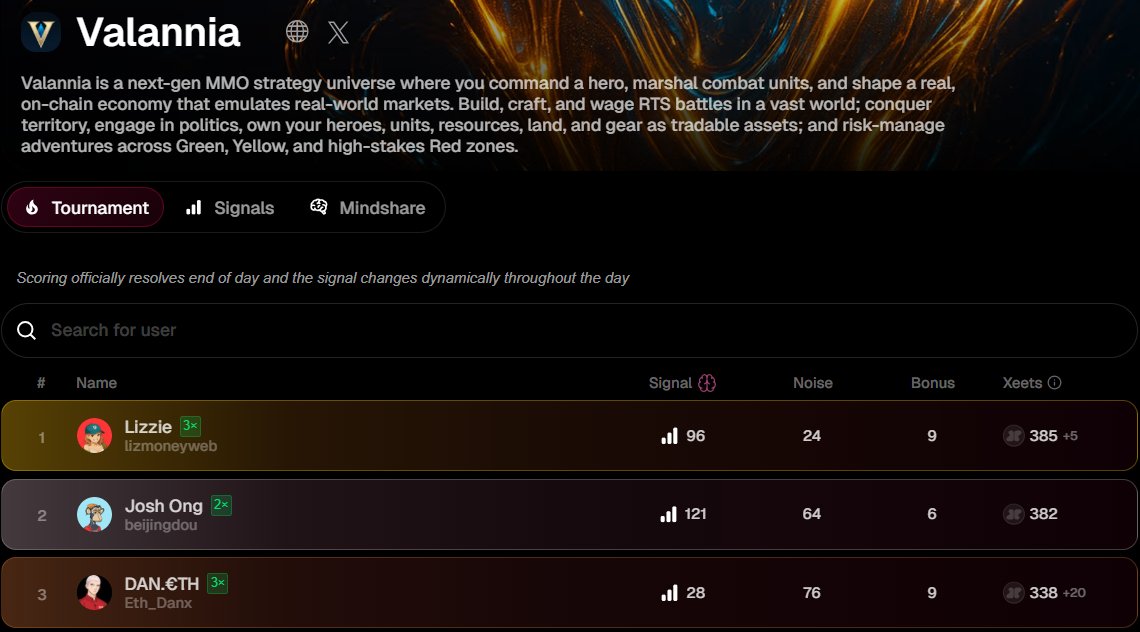Click Josh Ong's signal value 121
The height and width of the screenshot is (632, 1140).
click(695, 514)
